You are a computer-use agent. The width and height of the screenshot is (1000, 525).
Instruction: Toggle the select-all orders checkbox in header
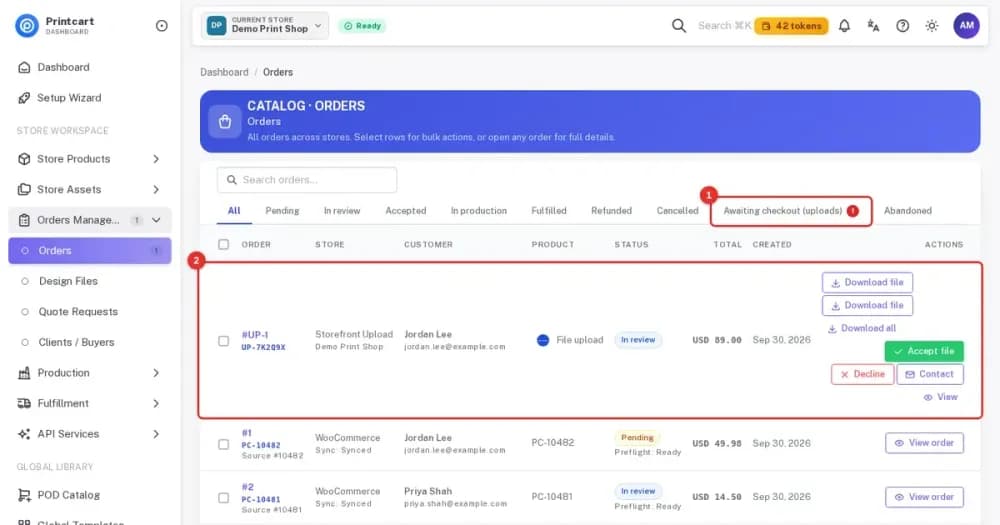[223, 244]
